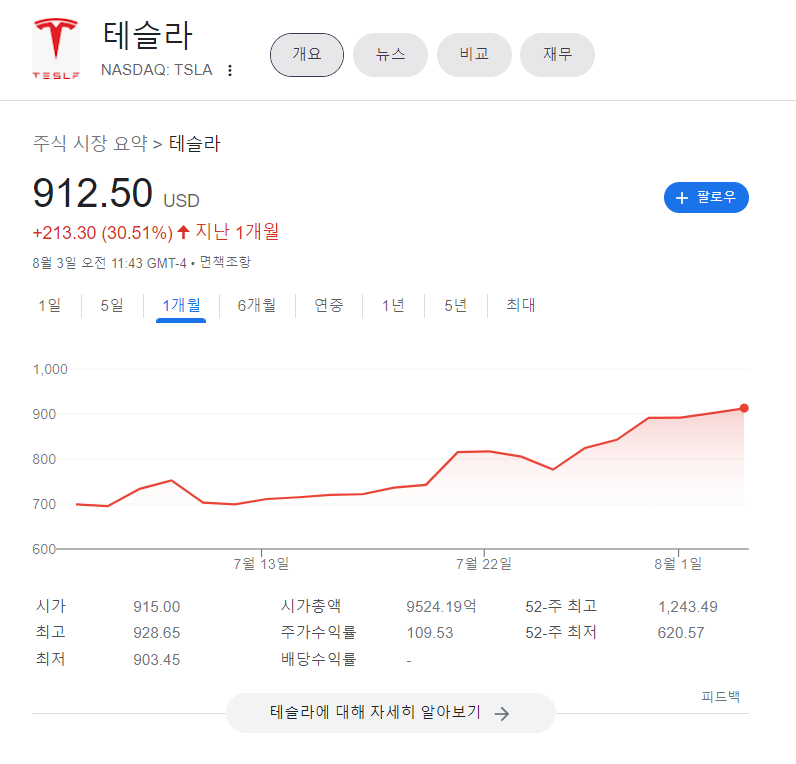
Task: Switch chart to 5년 range
Action: pyautogui.click(x=455, y=305)
